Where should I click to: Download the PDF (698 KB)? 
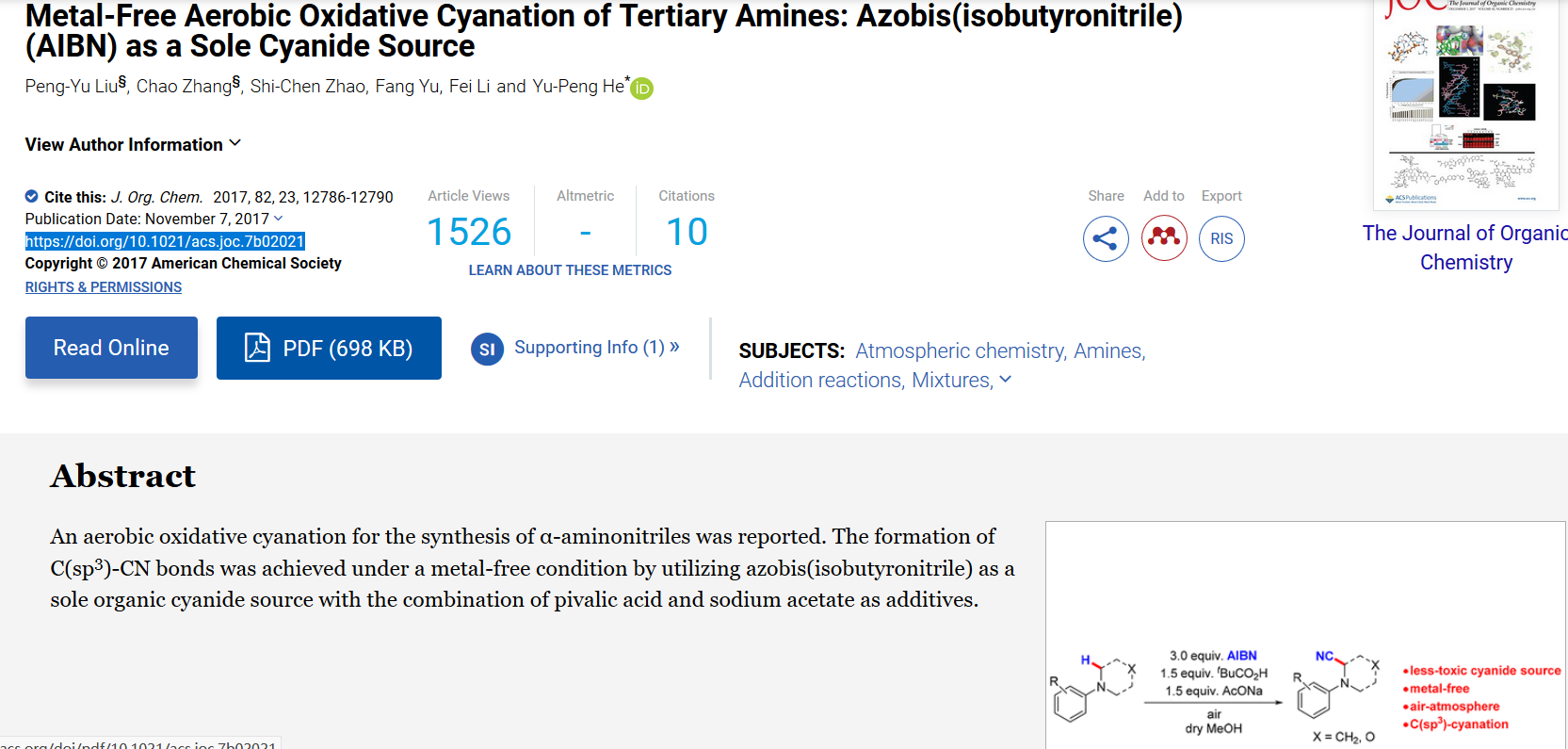pos(329,348)
